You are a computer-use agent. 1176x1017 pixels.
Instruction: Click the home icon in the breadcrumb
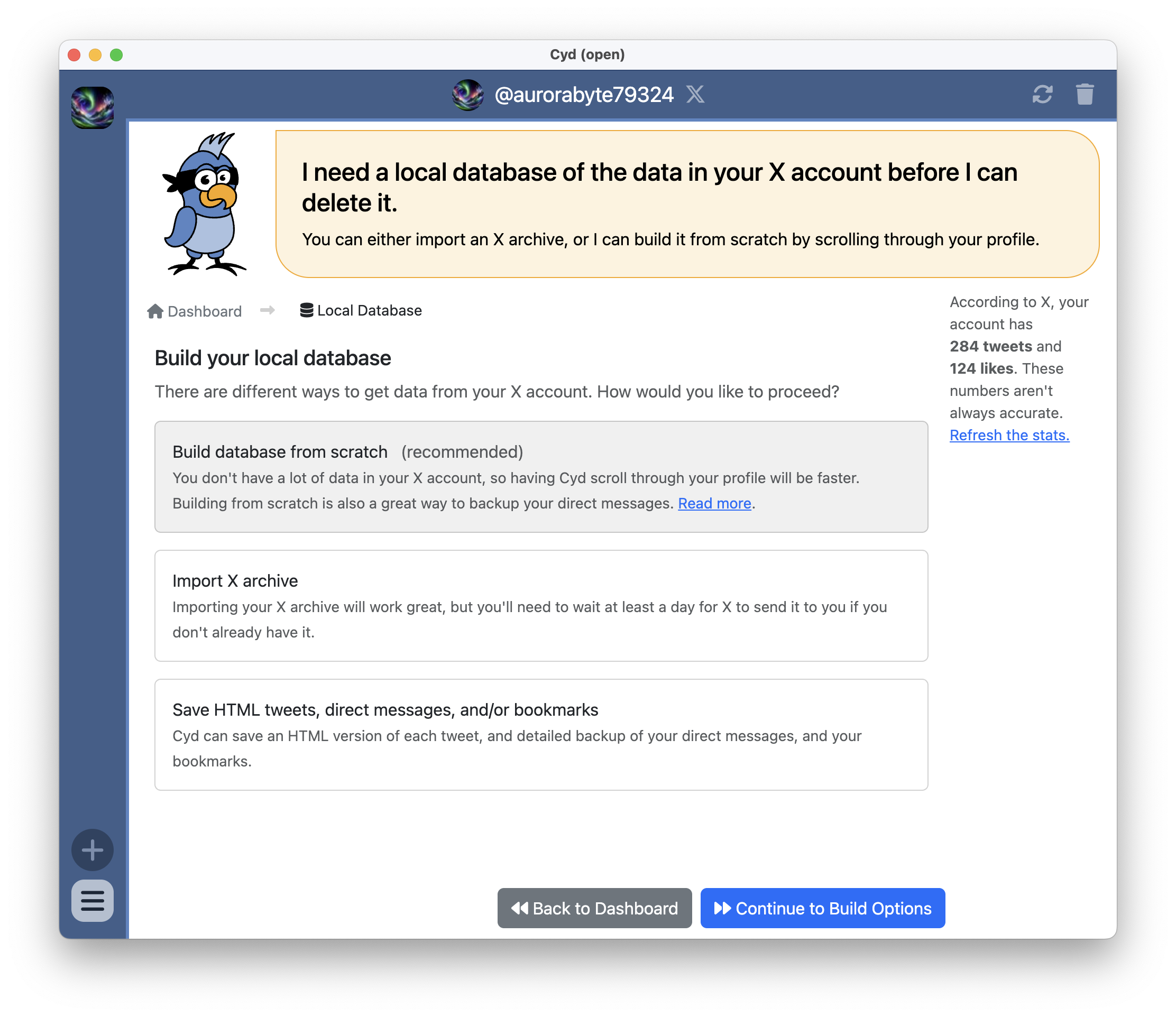(154, 310)
